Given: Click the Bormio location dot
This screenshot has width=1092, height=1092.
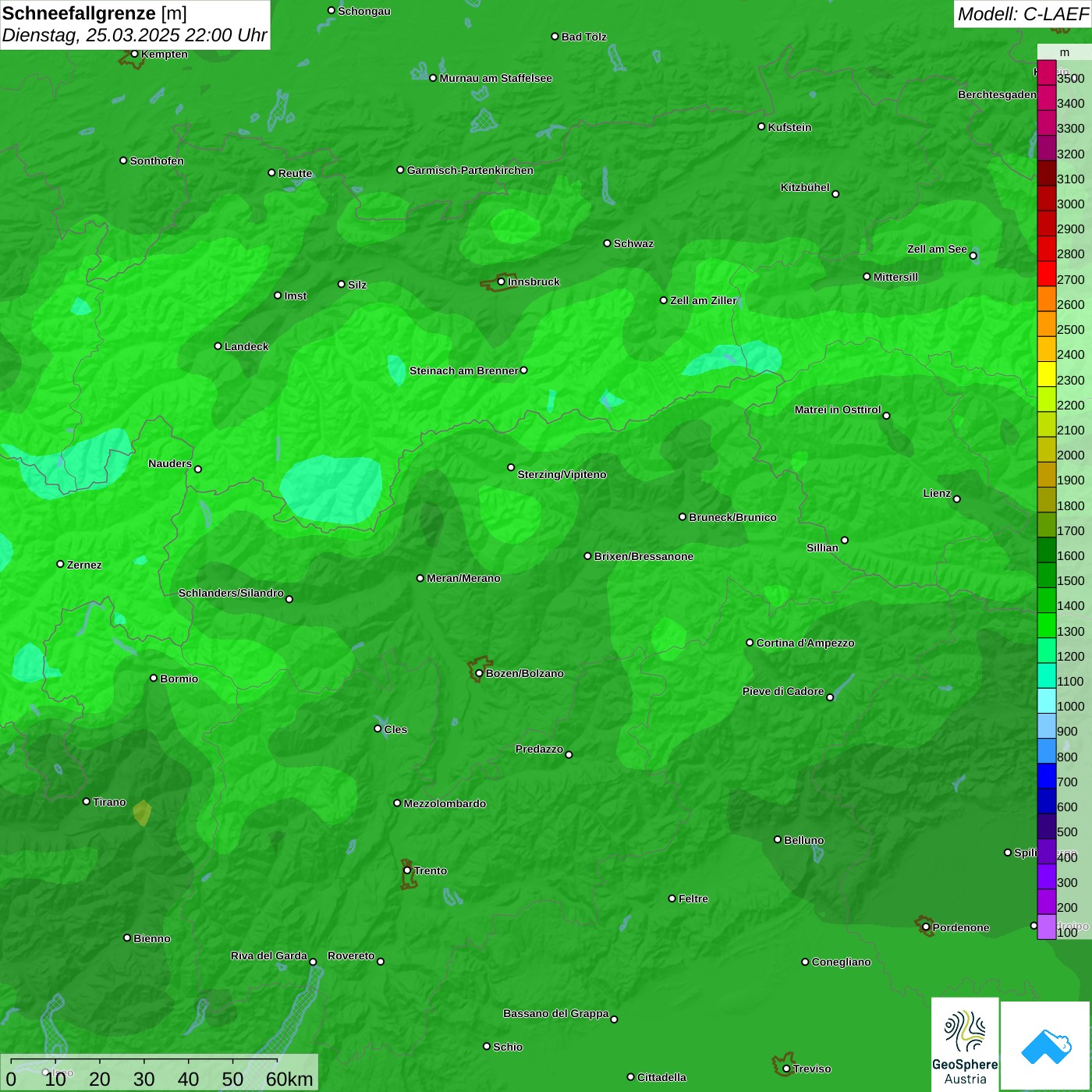Looking at the screenshot, I should click(x=154, y=678).
